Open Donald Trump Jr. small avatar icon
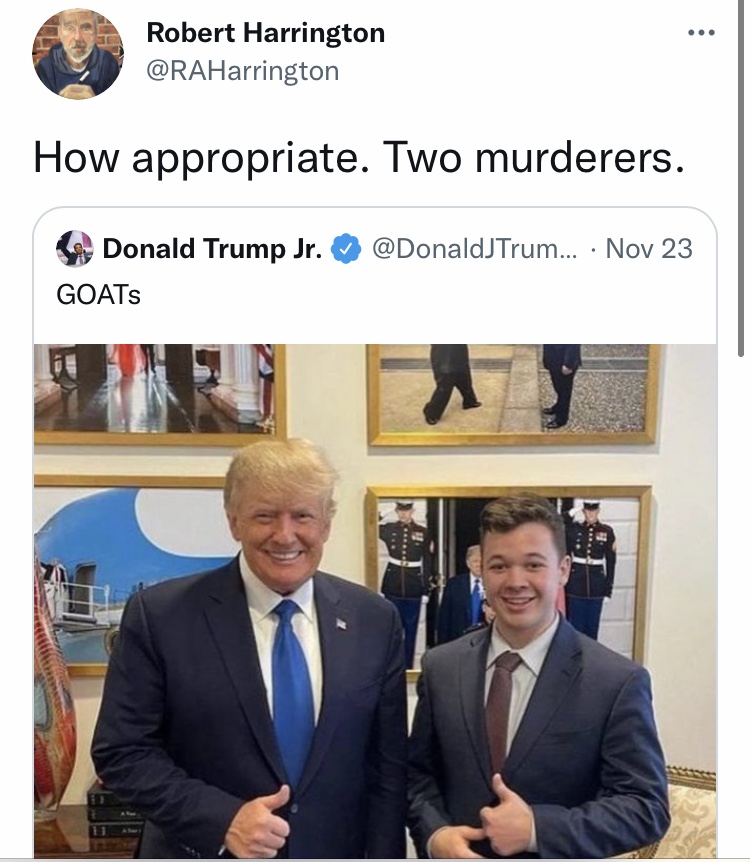 [x=74, y=248]
